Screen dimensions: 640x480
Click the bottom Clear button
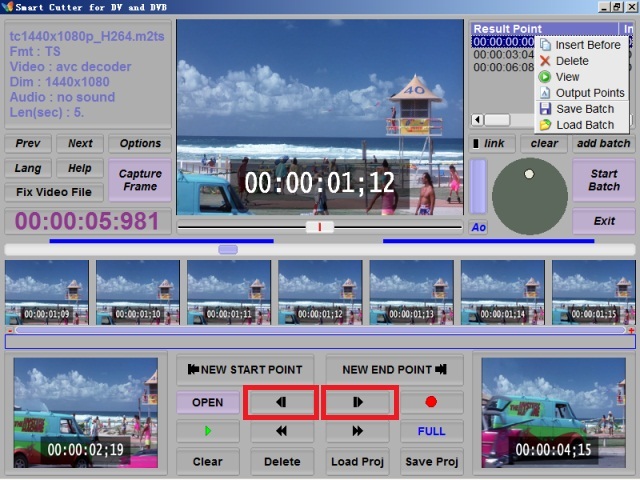pos(208,462)
